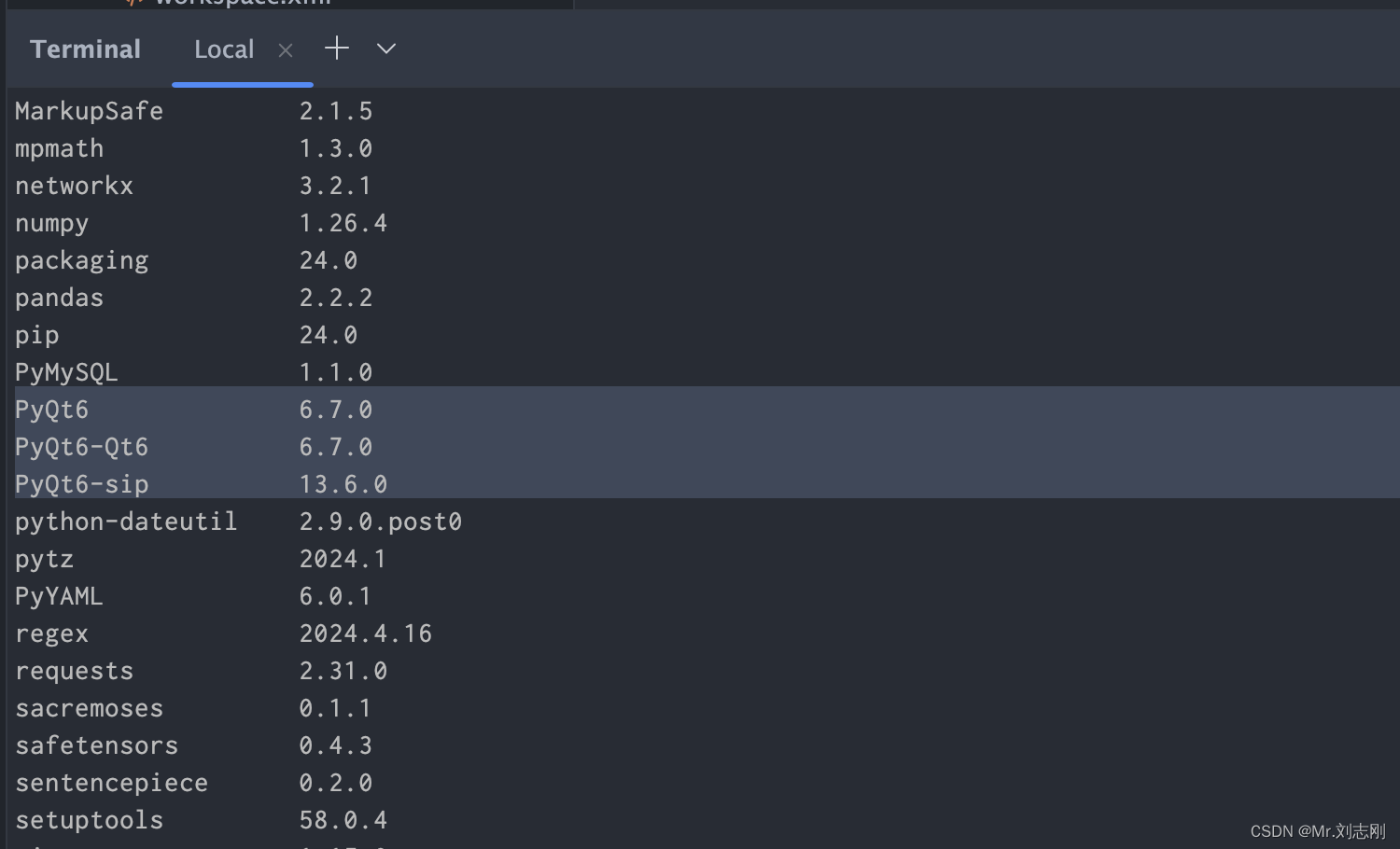Click the numpy package name
1400x849 pixels.
[51, 224]
